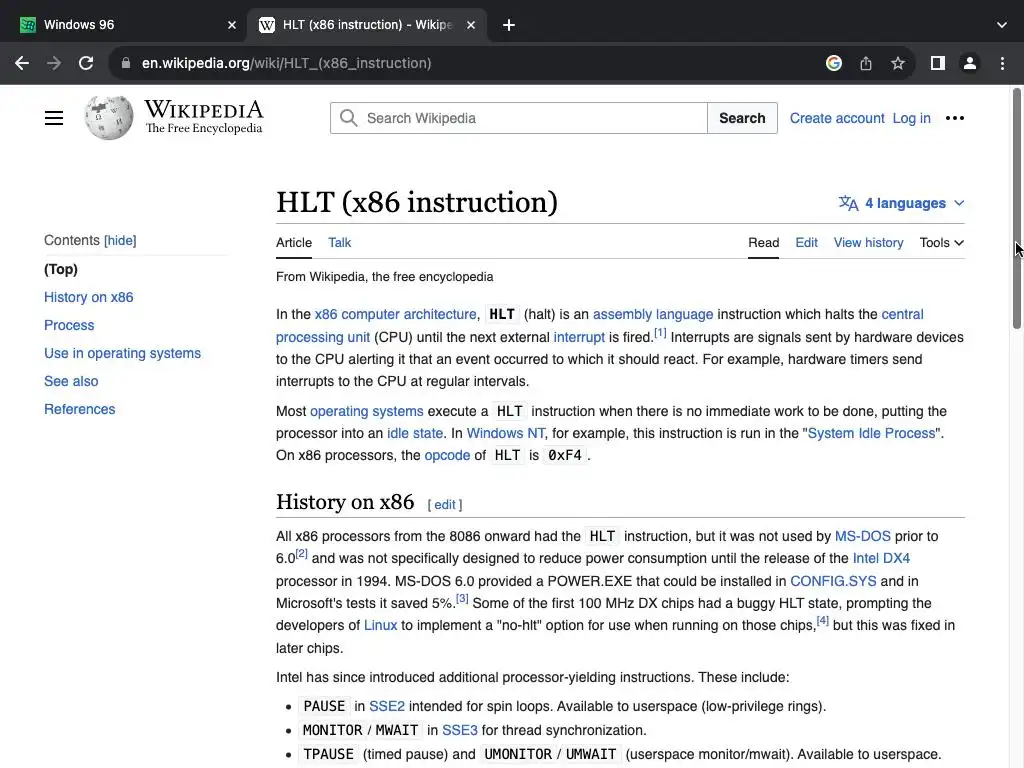Open Chrome three-dot menu
The height and width of the screenshot is (768, 1024).
click(1002, 63)
